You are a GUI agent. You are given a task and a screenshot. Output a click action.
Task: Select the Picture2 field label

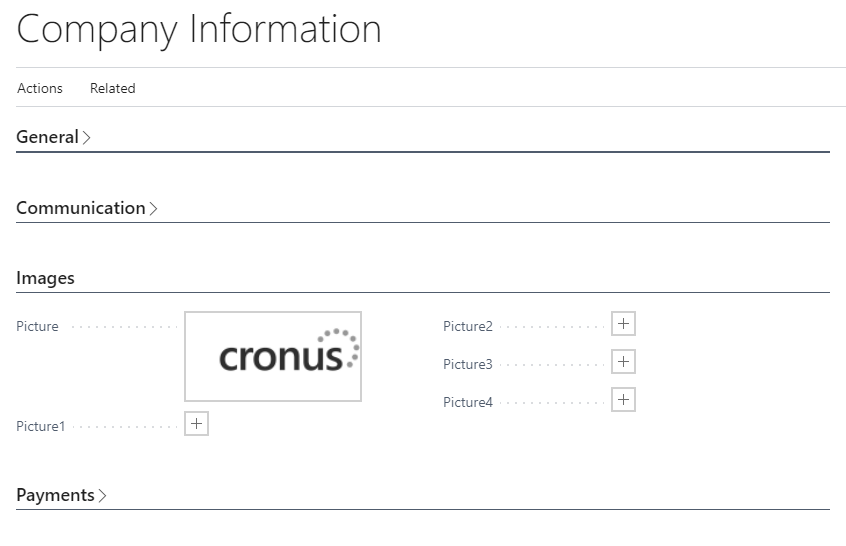[468, 326]
